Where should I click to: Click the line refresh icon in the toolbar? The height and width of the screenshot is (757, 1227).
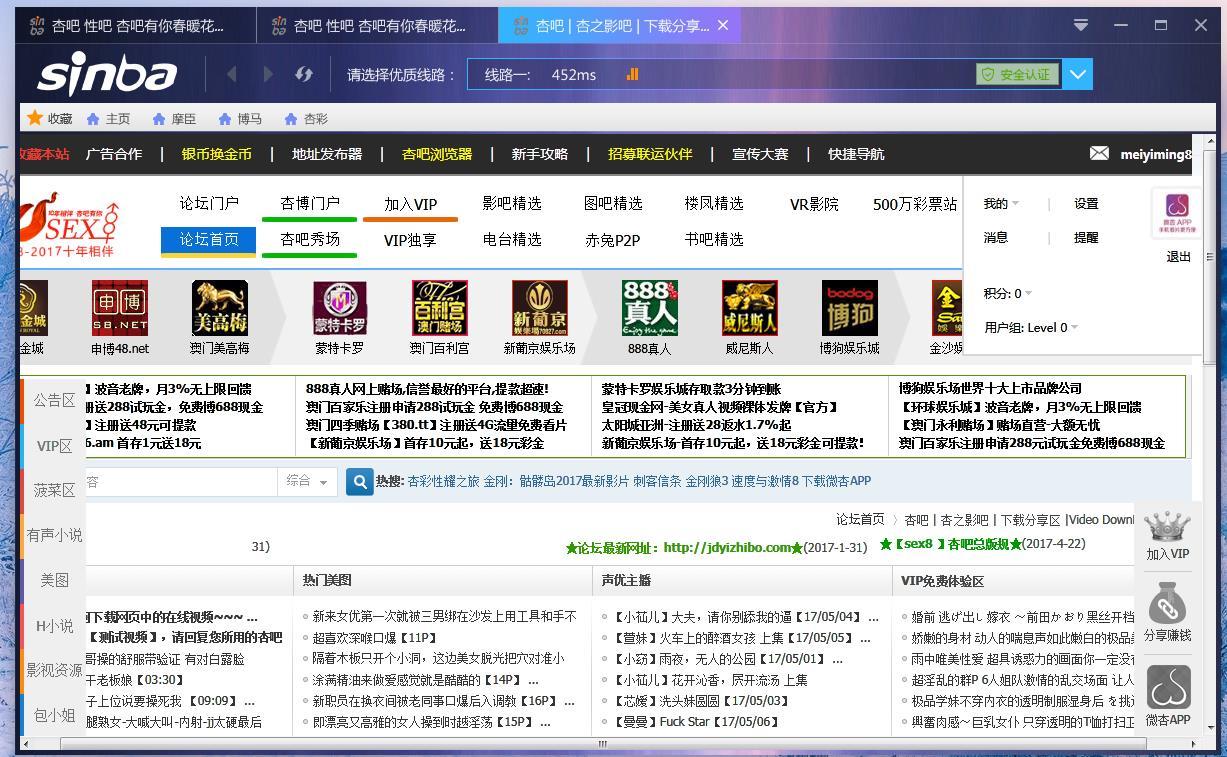coord(304,74)
